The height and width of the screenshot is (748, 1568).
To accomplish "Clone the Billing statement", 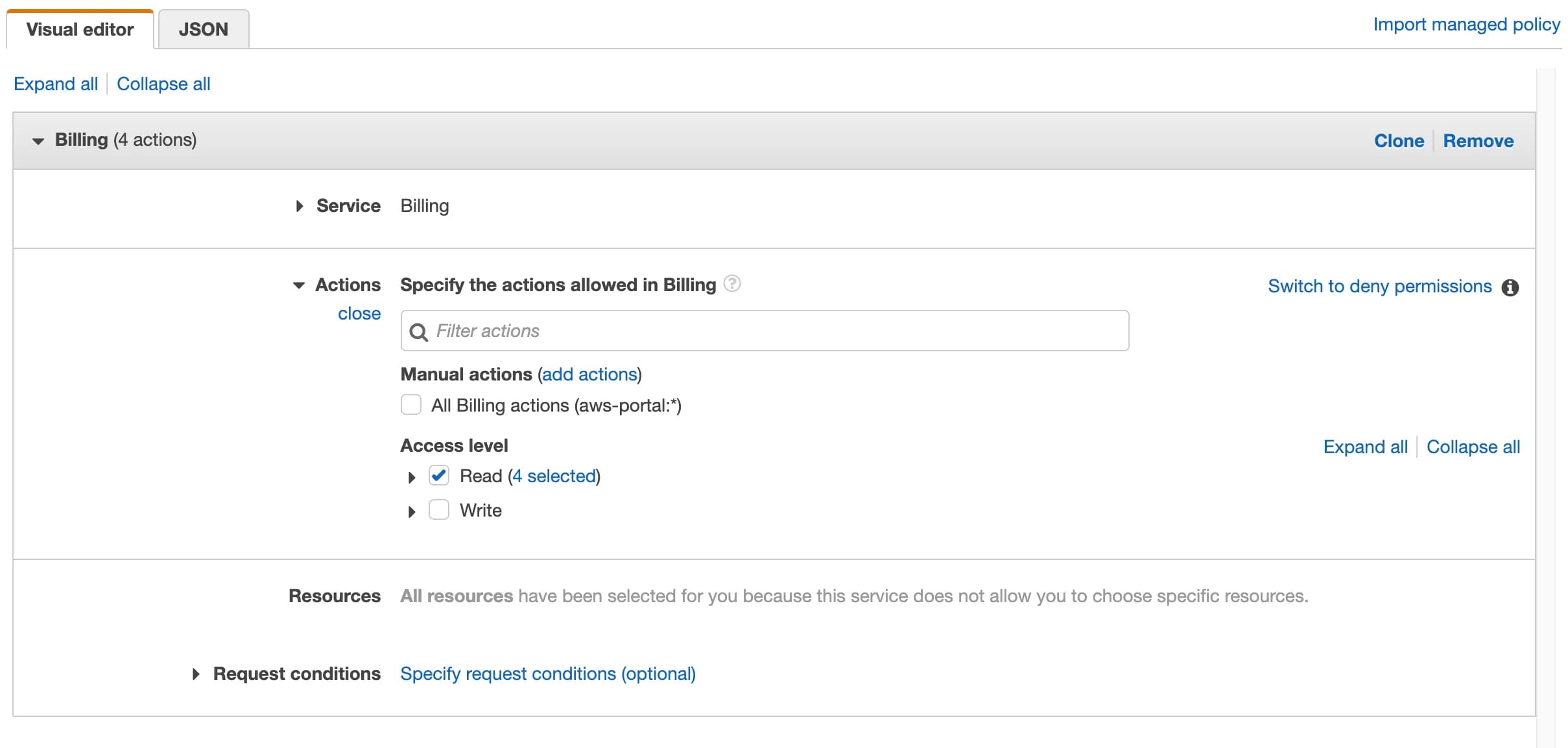I will [1399, 141].
